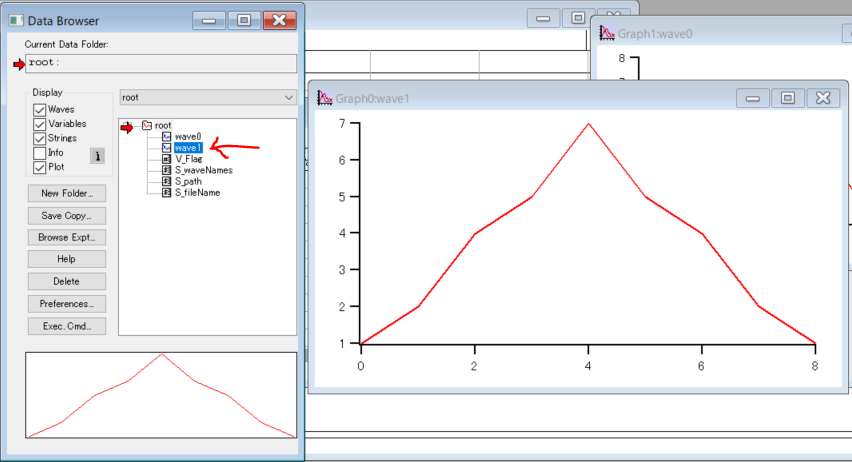Viewport: 852px width, 462px height.
Task: Click the wave1 wave icon
Action: tap(166, 148)
